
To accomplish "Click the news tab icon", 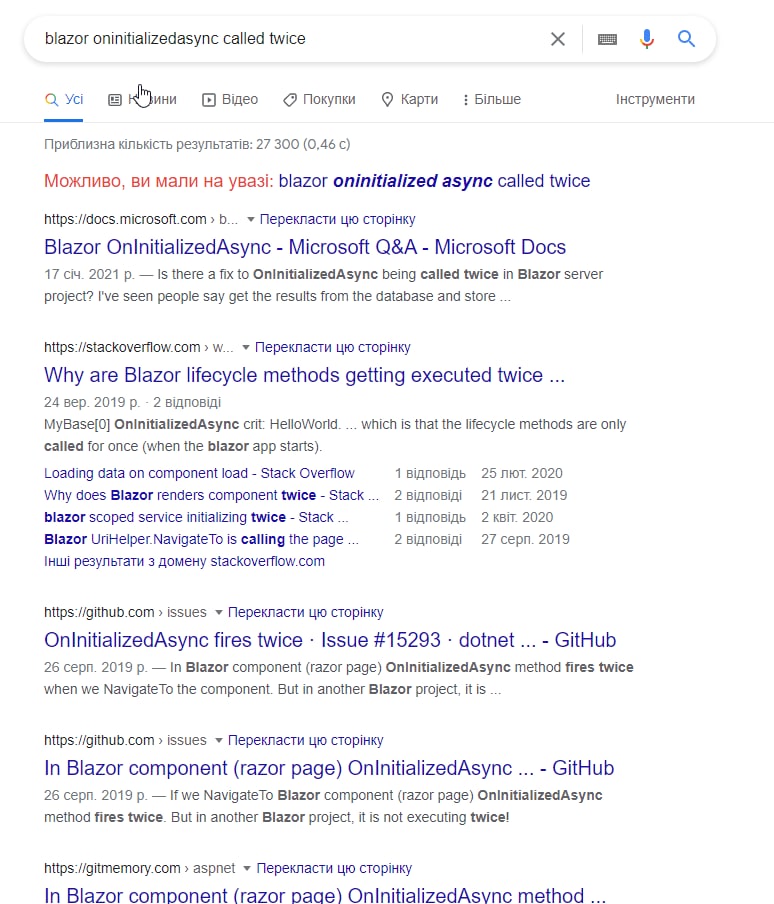I will tap(115, 100).
